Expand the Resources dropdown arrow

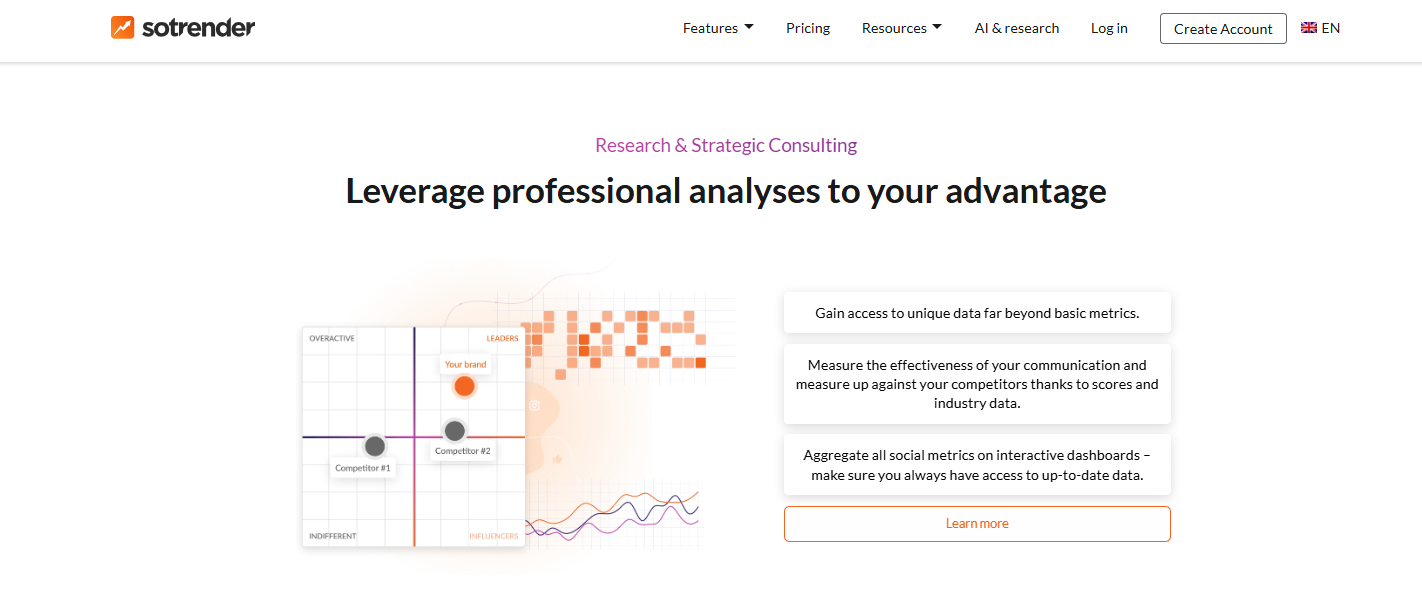coord(937,27)
